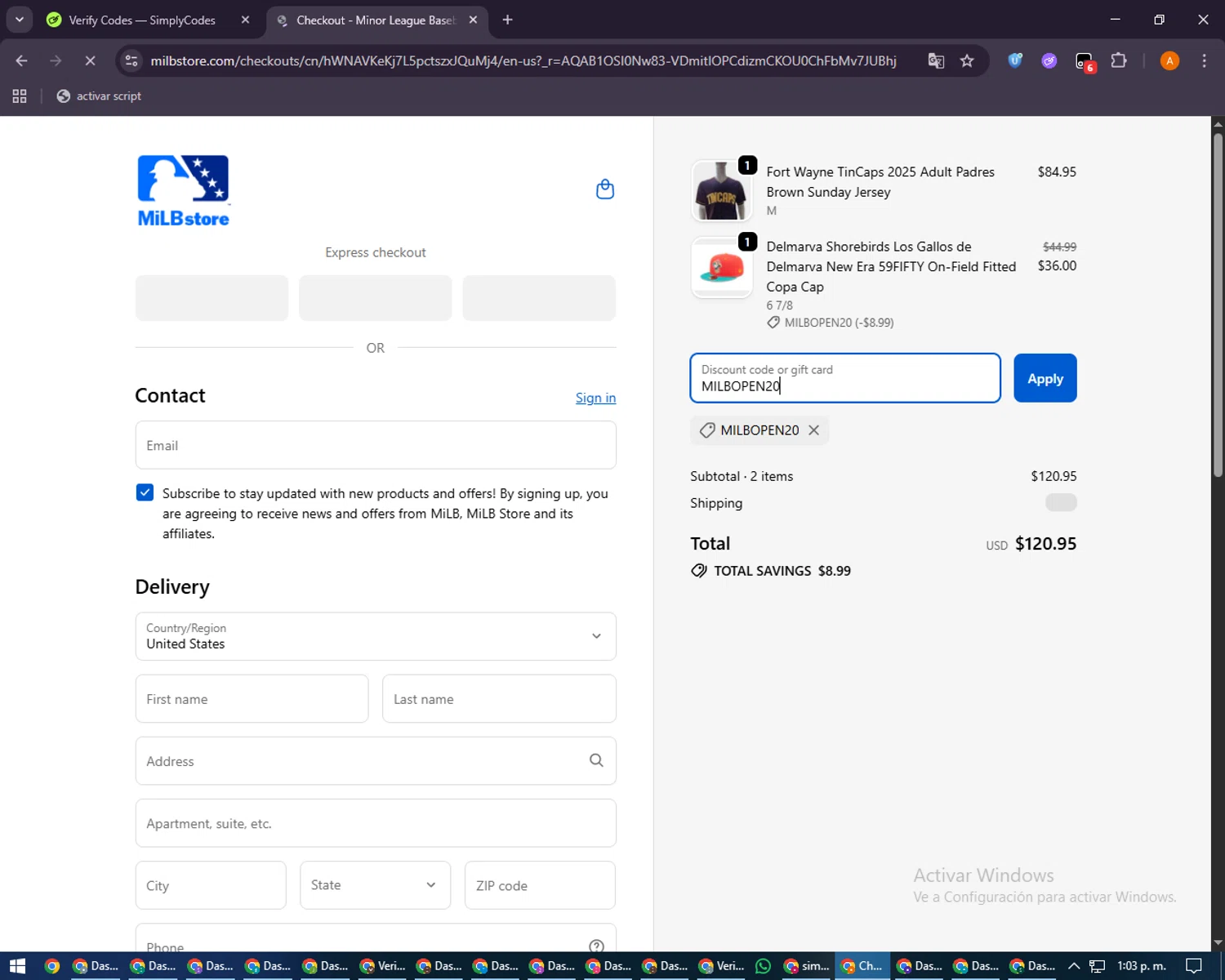This screenshot has height=980, width=1225.
Task: Open the Country/Region dropdown
Action: [x=376, y=636]
